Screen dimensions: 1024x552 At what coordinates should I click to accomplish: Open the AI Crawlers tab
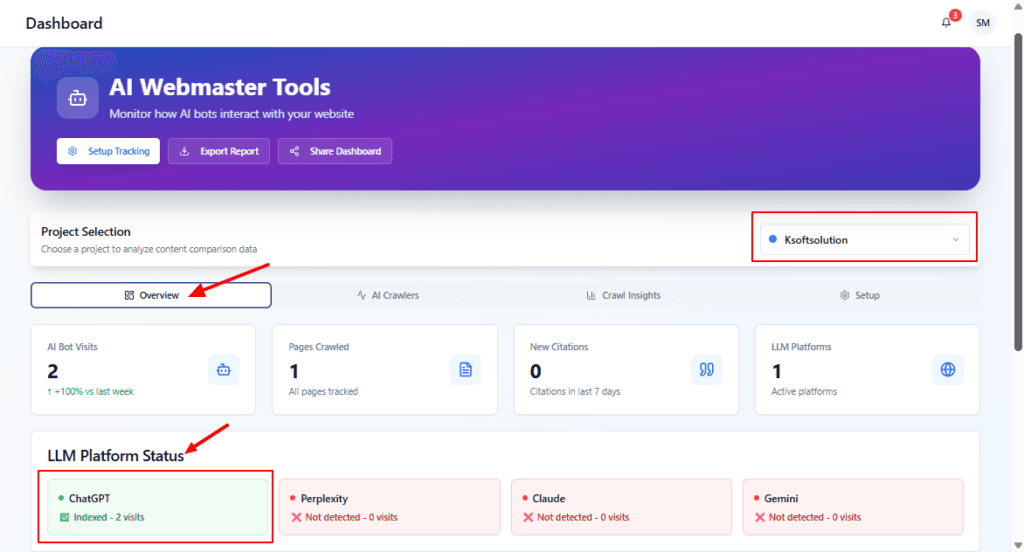[x=388, y=295]
